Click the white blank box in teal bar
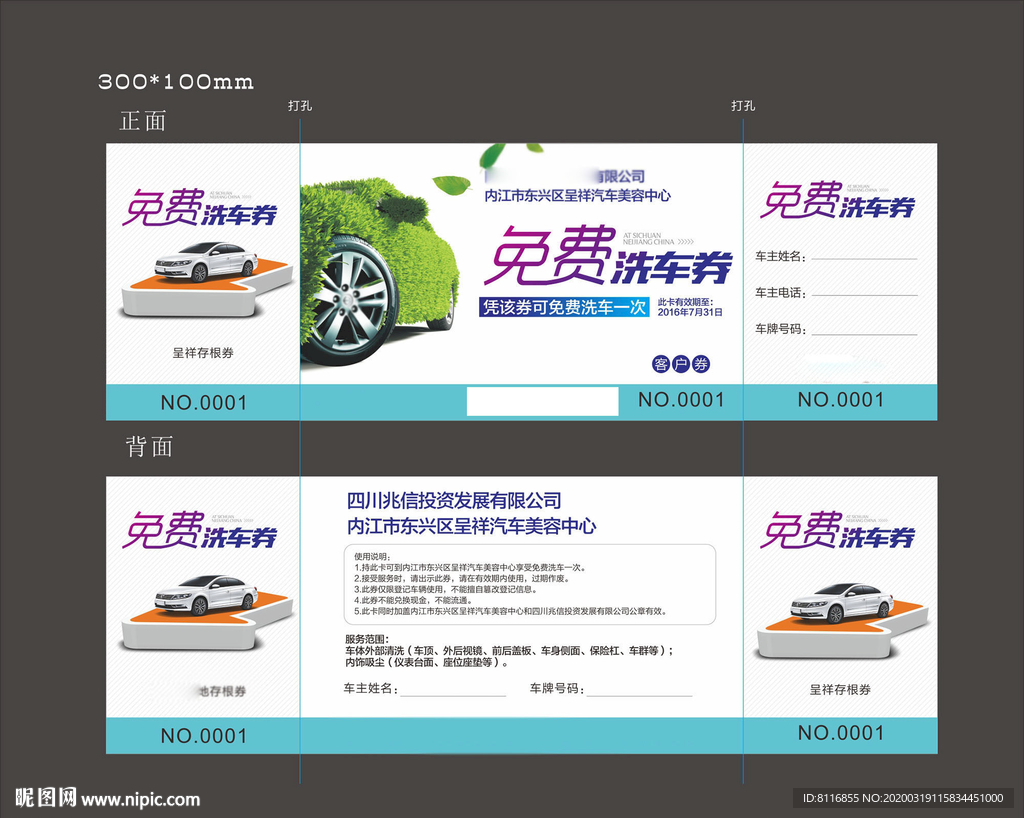Image resolution: width=1024 pixels, height=818 pixels. pyautogui.click(x=543, y=401)
